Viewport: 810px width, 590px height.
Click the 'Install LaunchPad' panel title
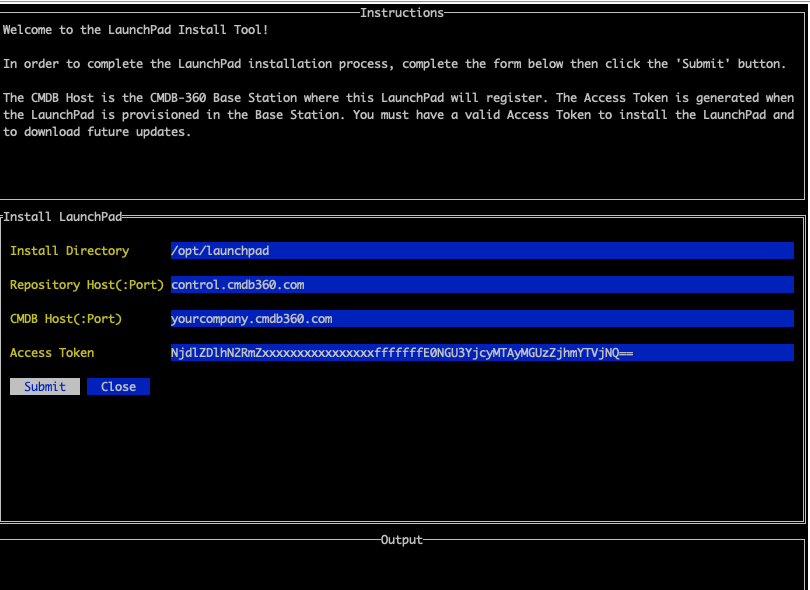pyautogui.click(x=63, y=216)
